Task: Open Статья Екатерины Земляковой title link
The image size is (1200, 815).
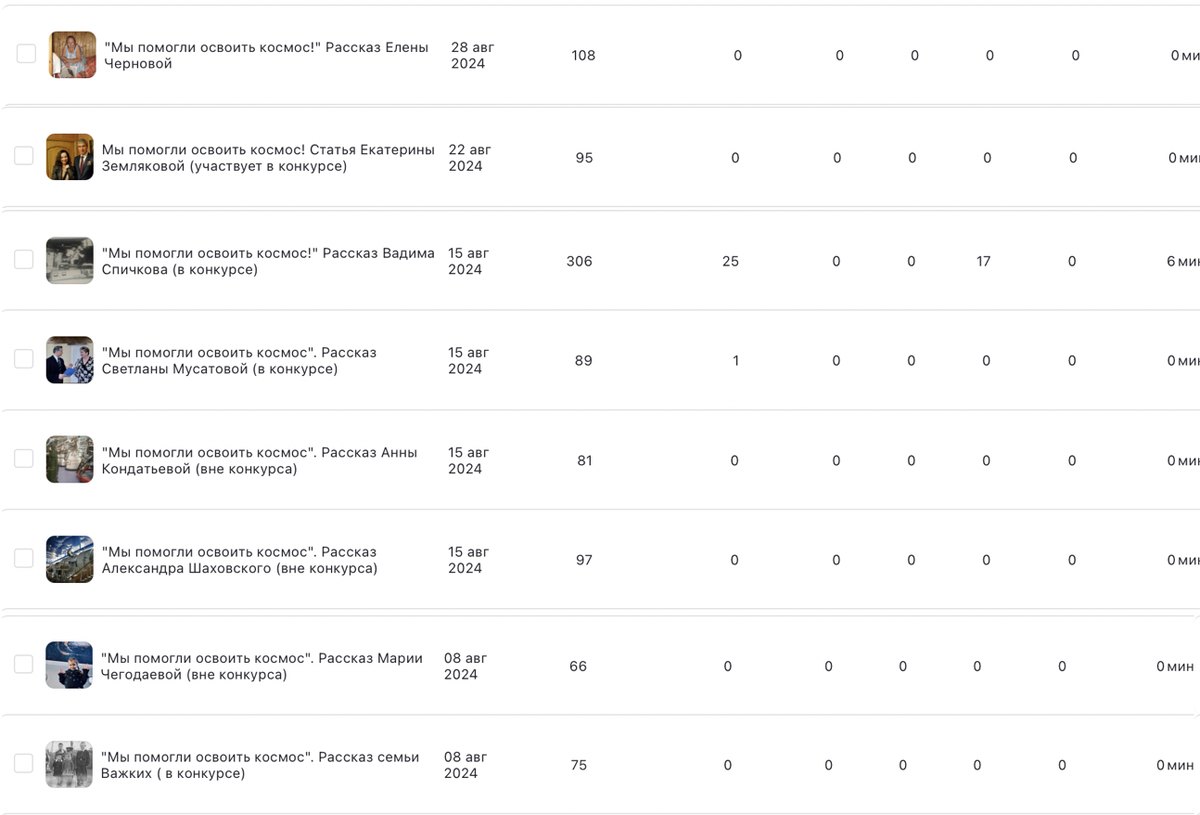Action: (x=268, y=158)
